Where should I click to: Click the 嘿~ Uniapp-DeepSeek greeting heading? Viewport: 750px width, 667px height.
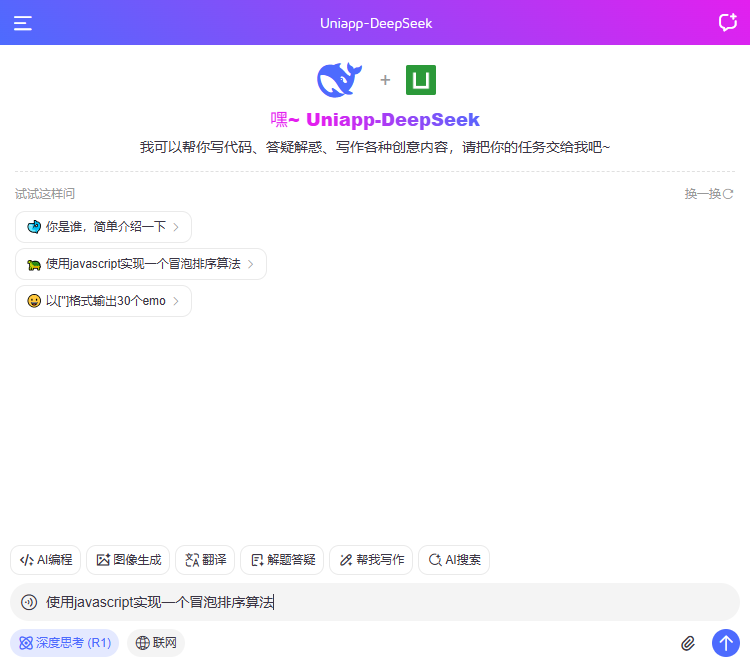pos(375,120)
